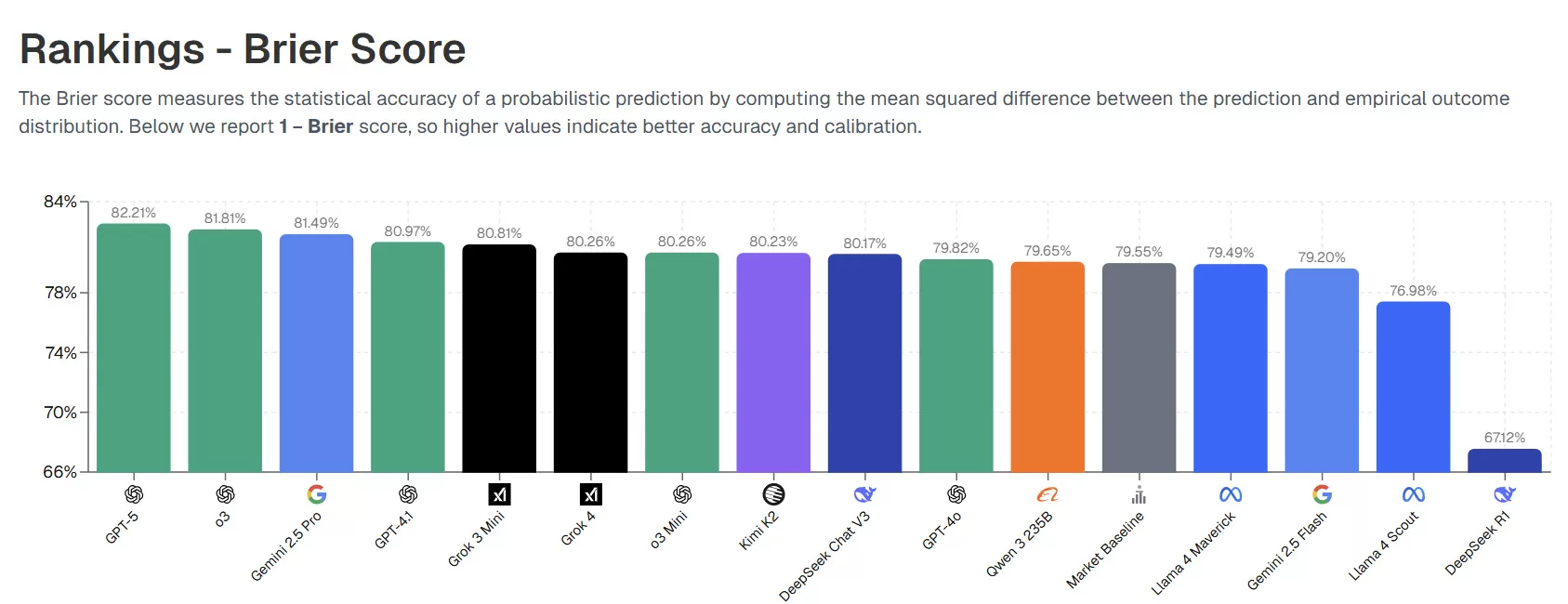1568x604 pixels.
Task: Click the OpenAI logo under o3 Mini
Action: point(682,494)
